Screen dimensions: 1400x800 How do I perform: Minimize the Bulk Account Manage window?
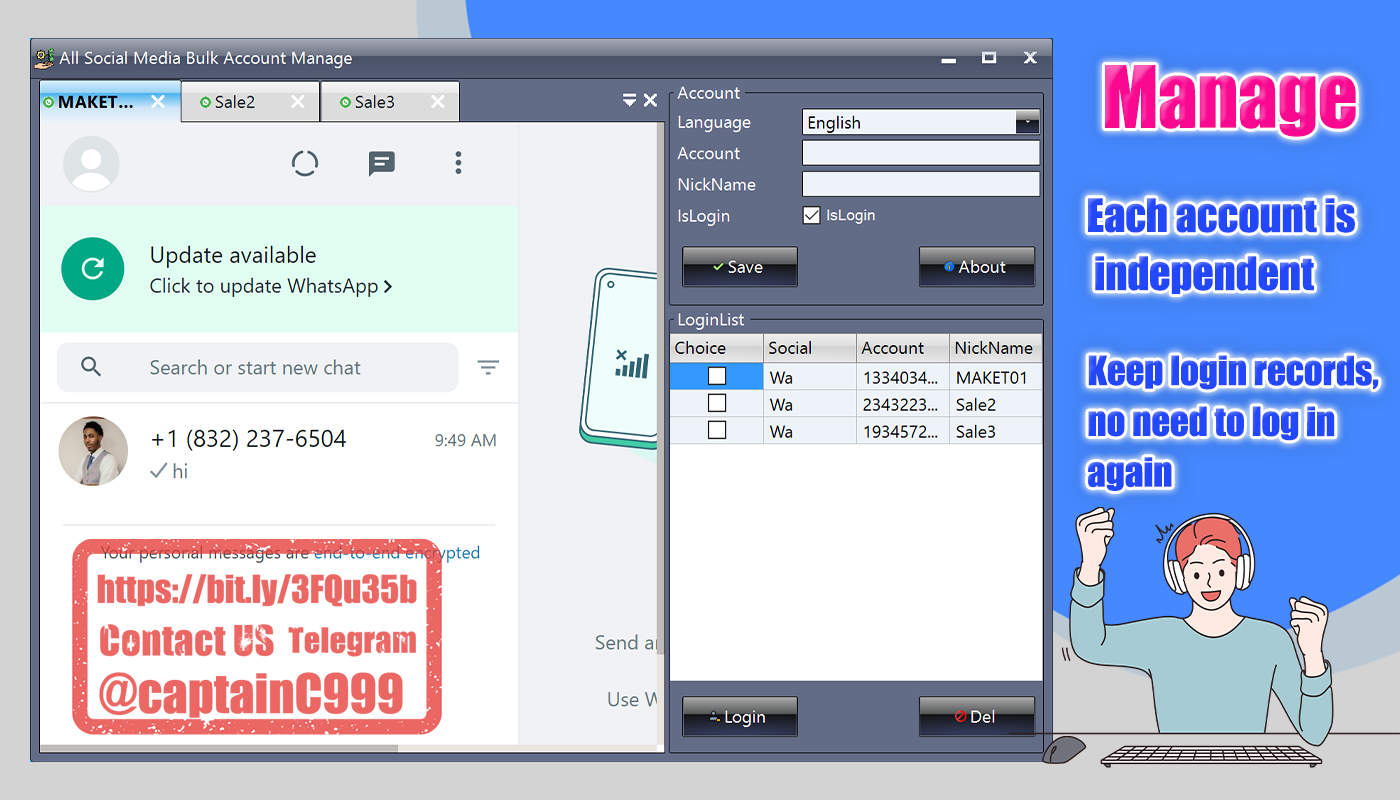(x=949, y=59)
